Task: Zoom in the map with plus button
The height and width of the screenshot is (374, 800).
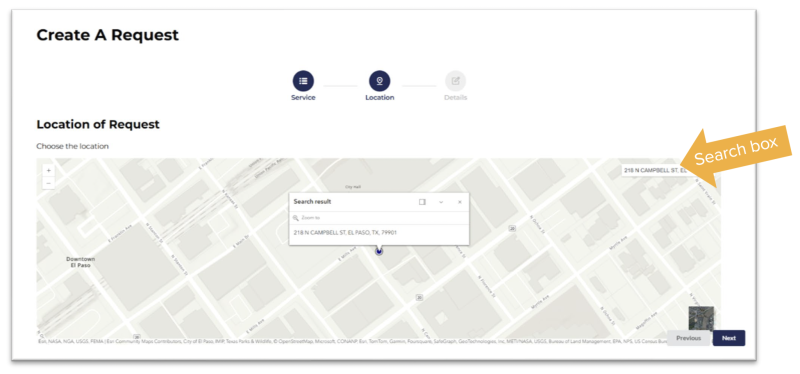Action: [x=48, y=170]
